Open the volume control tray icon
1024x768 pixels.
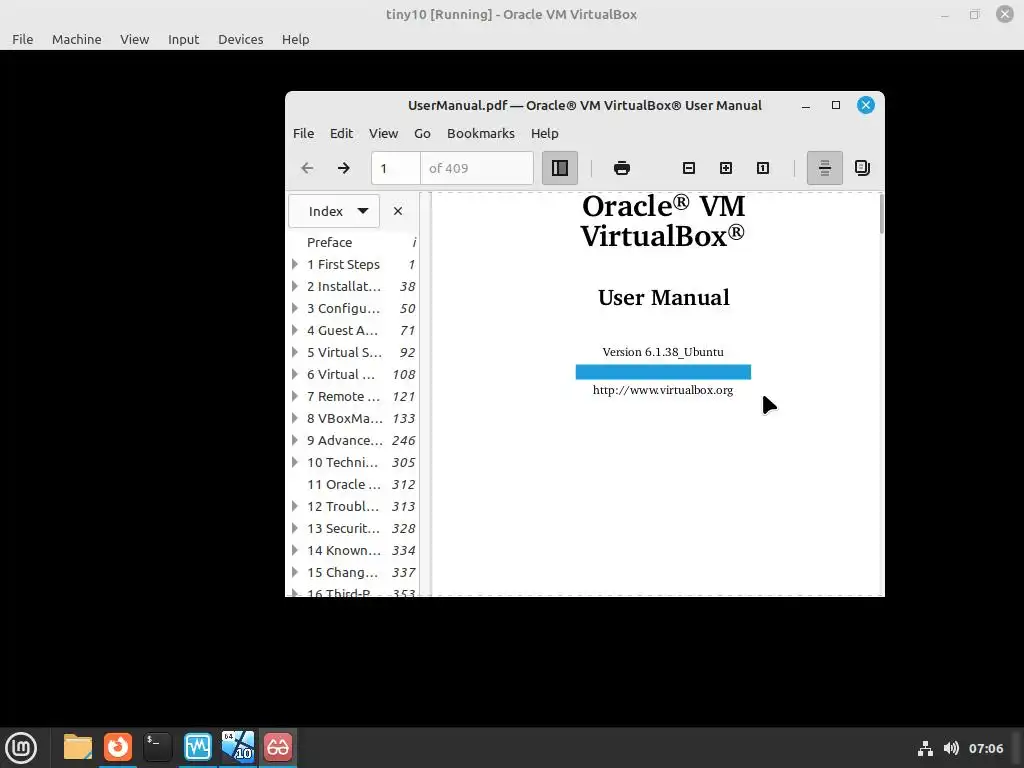(952, 748)
